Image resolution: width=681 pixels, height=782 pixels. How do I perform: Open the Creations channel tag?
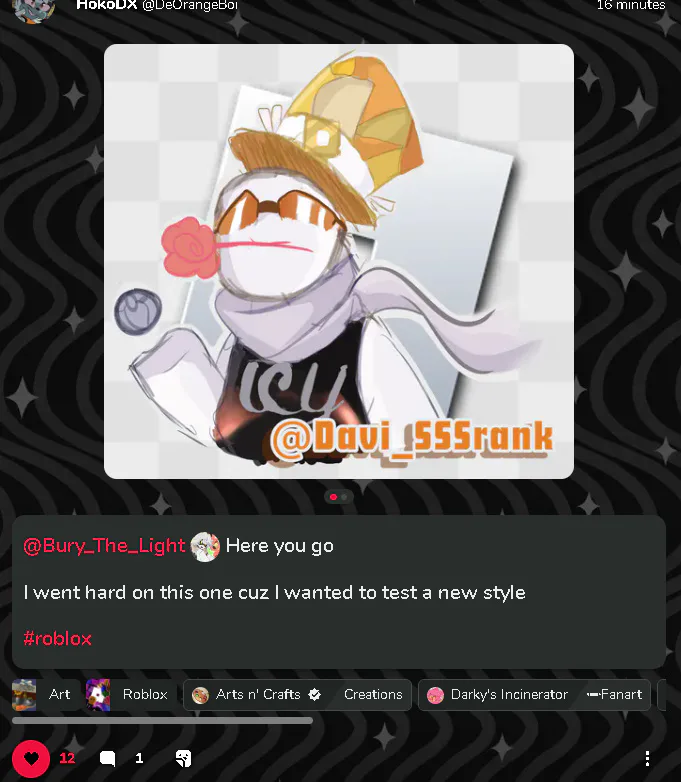coord(373,694)
